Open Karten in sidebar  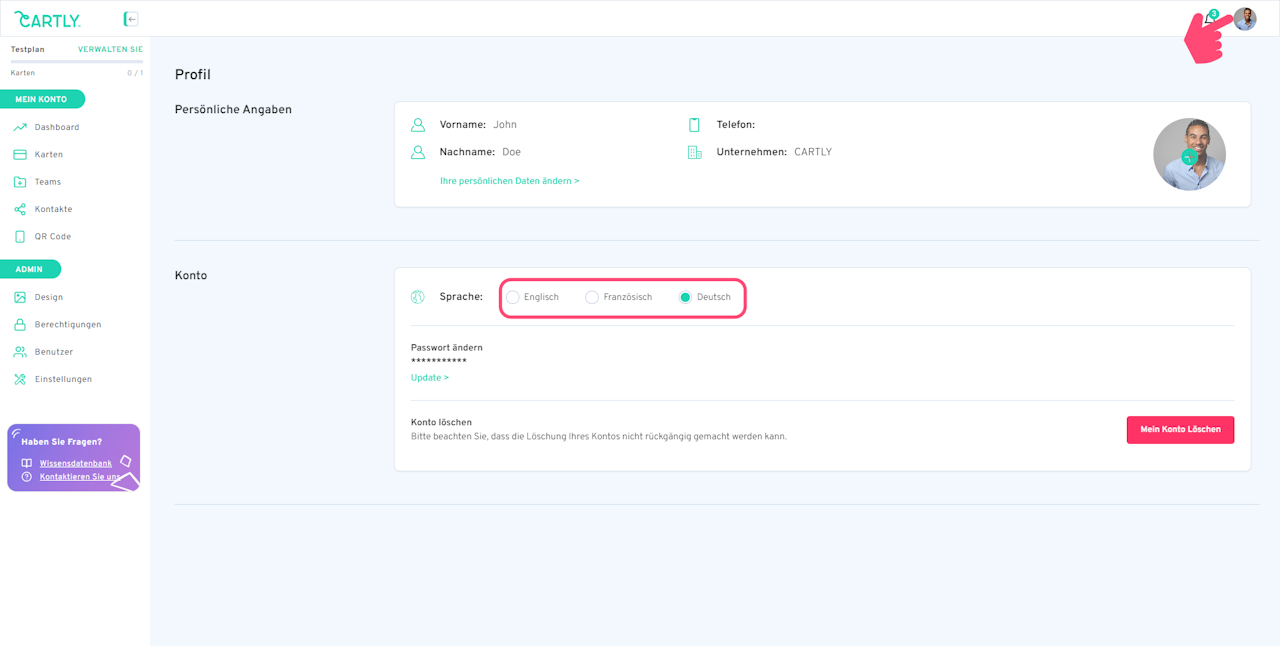tap(49, 155)
